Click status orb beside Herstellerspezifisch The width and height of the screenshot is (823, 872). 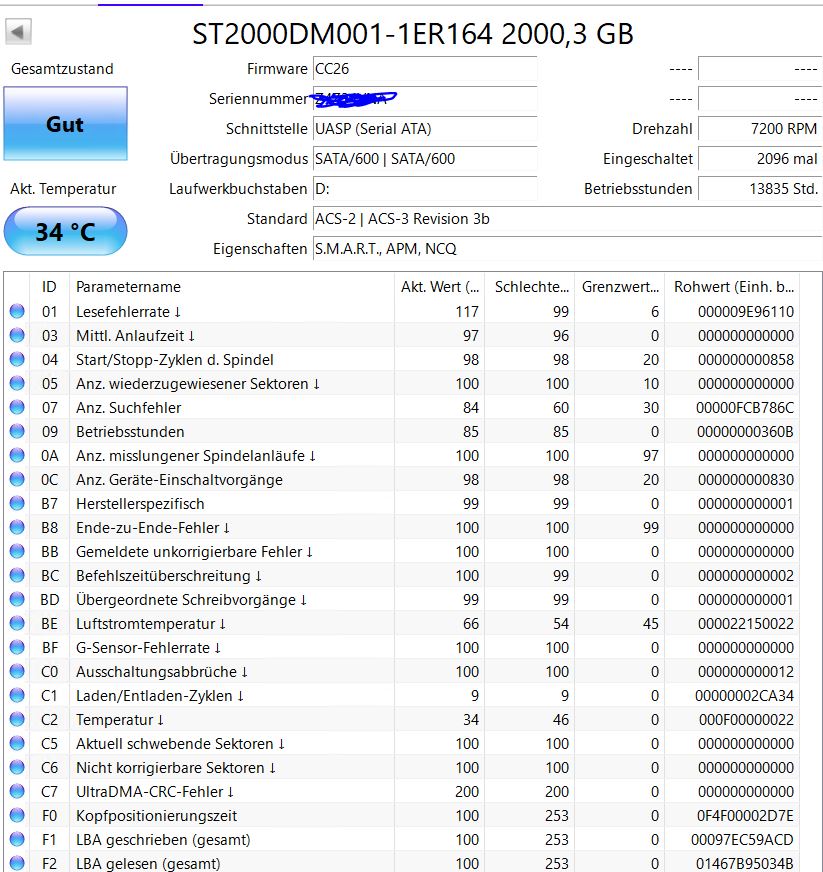[x=17, y=503]
